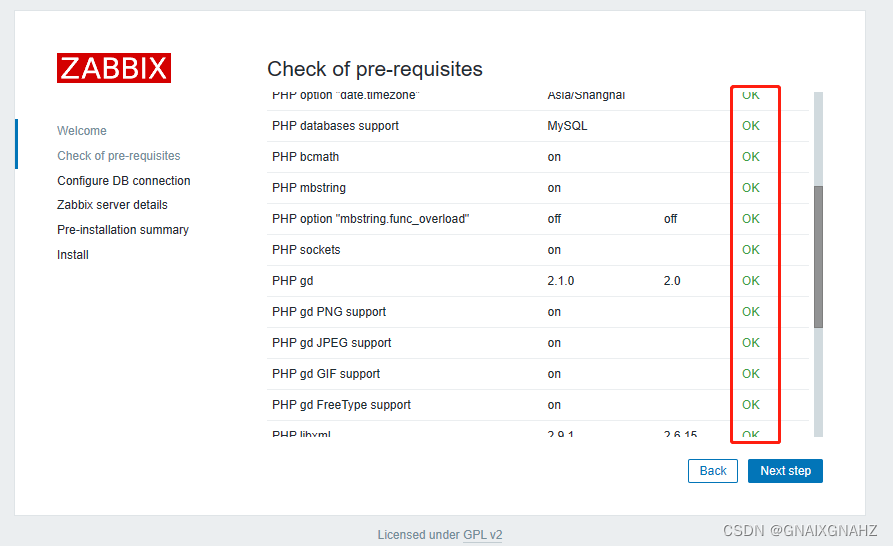Go to Configure DB connection step
Image resolution: width=893 pixels, height=546 pixels.
124,181
